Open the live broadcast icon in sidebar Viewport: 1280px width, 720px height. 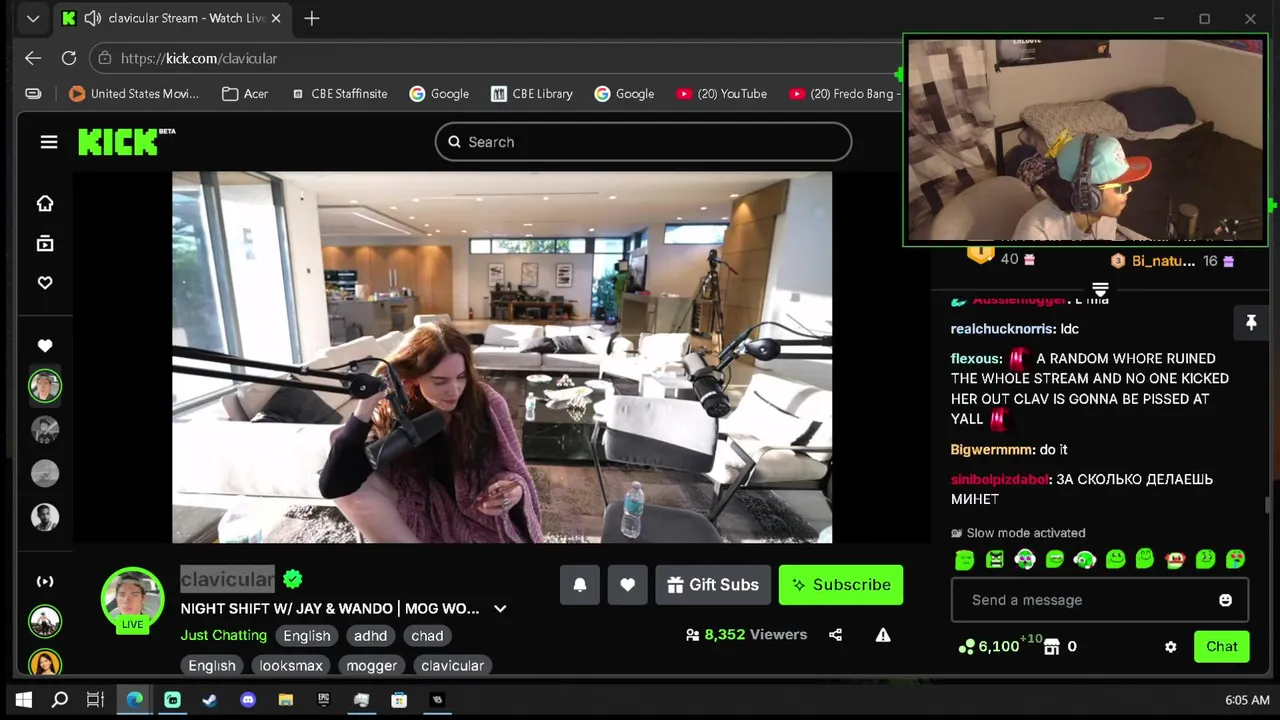(45, 581)
